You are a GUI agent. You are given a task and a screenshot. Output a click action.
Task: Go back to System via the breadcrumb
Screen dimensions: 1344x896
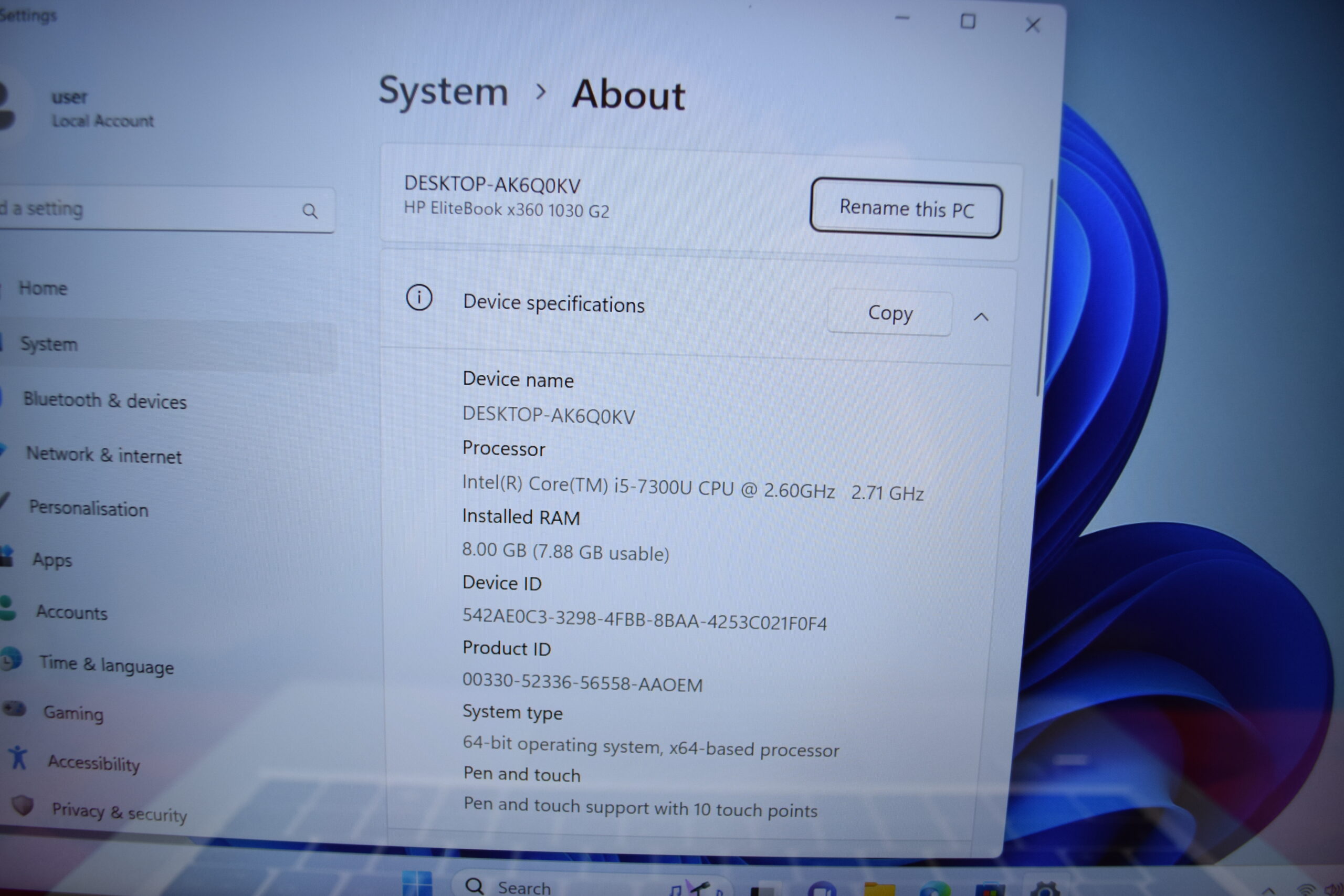tap(444, 92)
